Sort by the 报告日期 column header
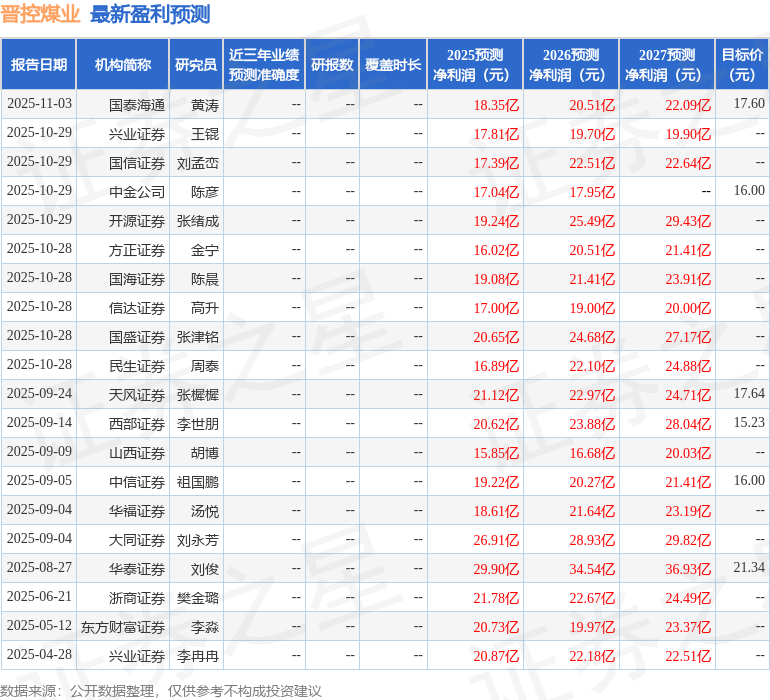 (x=39, y=65)
